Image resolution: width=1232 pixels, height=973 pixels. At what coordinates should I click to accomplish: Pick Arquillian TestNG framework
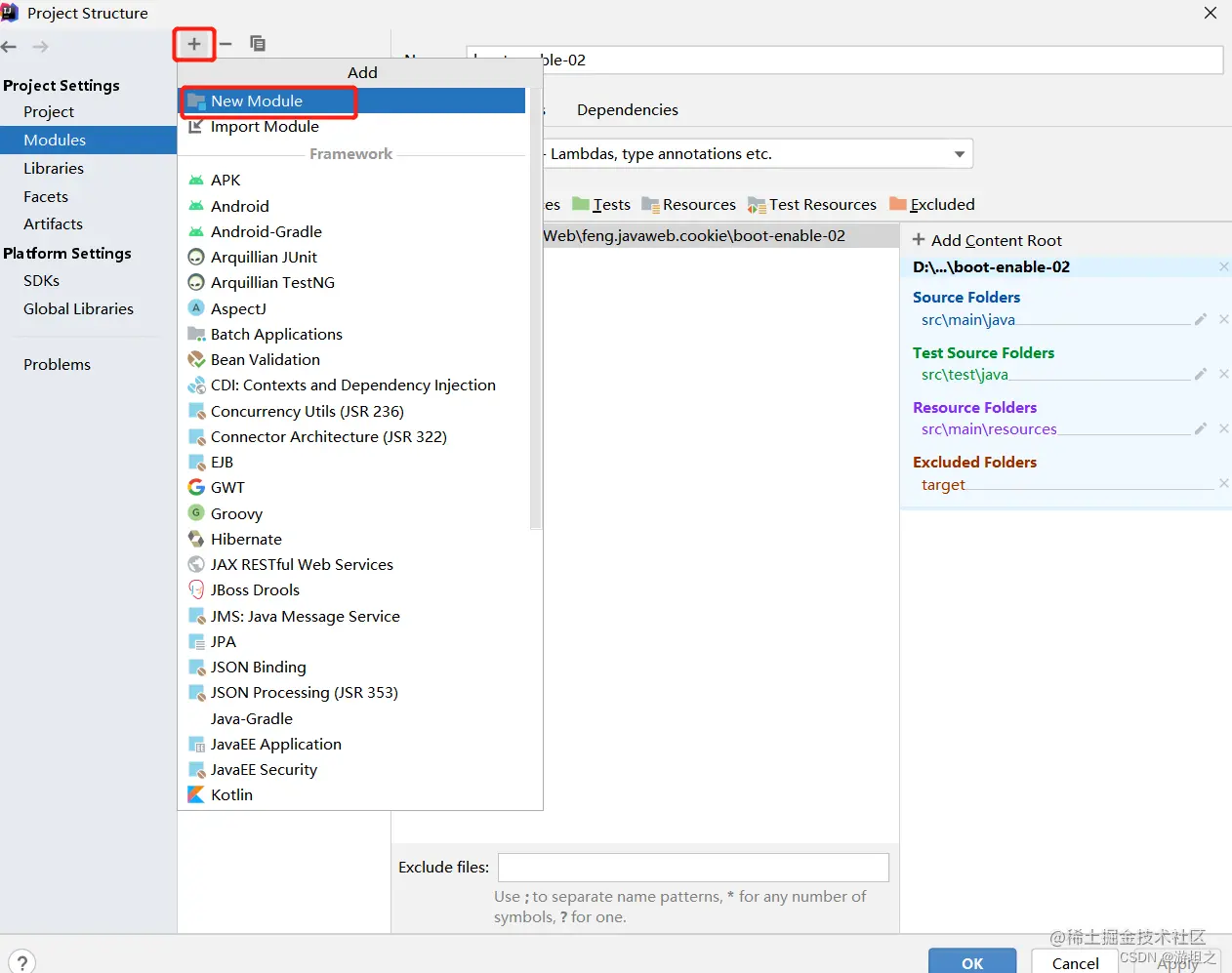(x=352, y=282)
